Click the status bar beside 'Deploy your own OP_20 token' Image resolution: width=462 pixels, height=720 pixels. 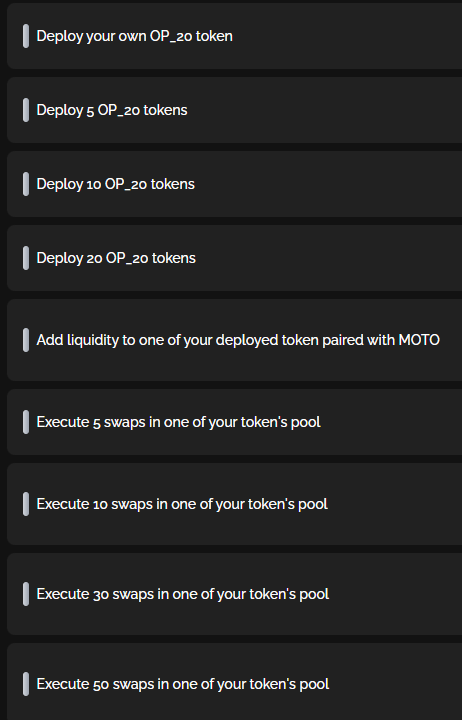tap(26, 36)
